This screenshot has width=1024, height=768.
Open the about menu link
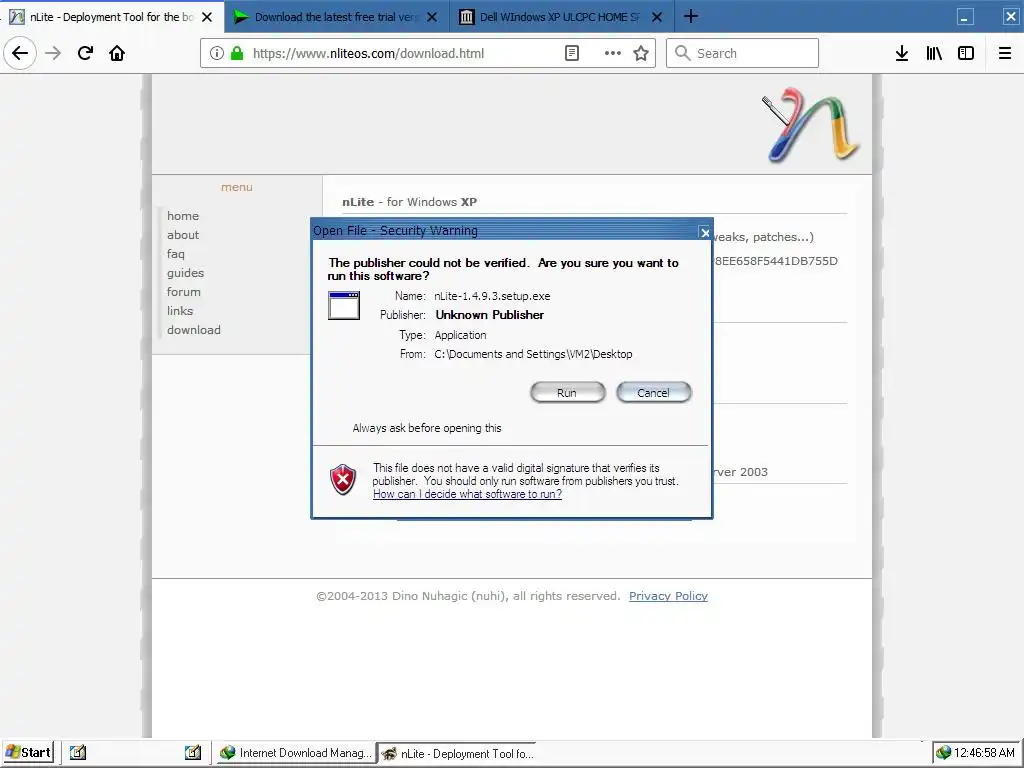click(183, 234)
